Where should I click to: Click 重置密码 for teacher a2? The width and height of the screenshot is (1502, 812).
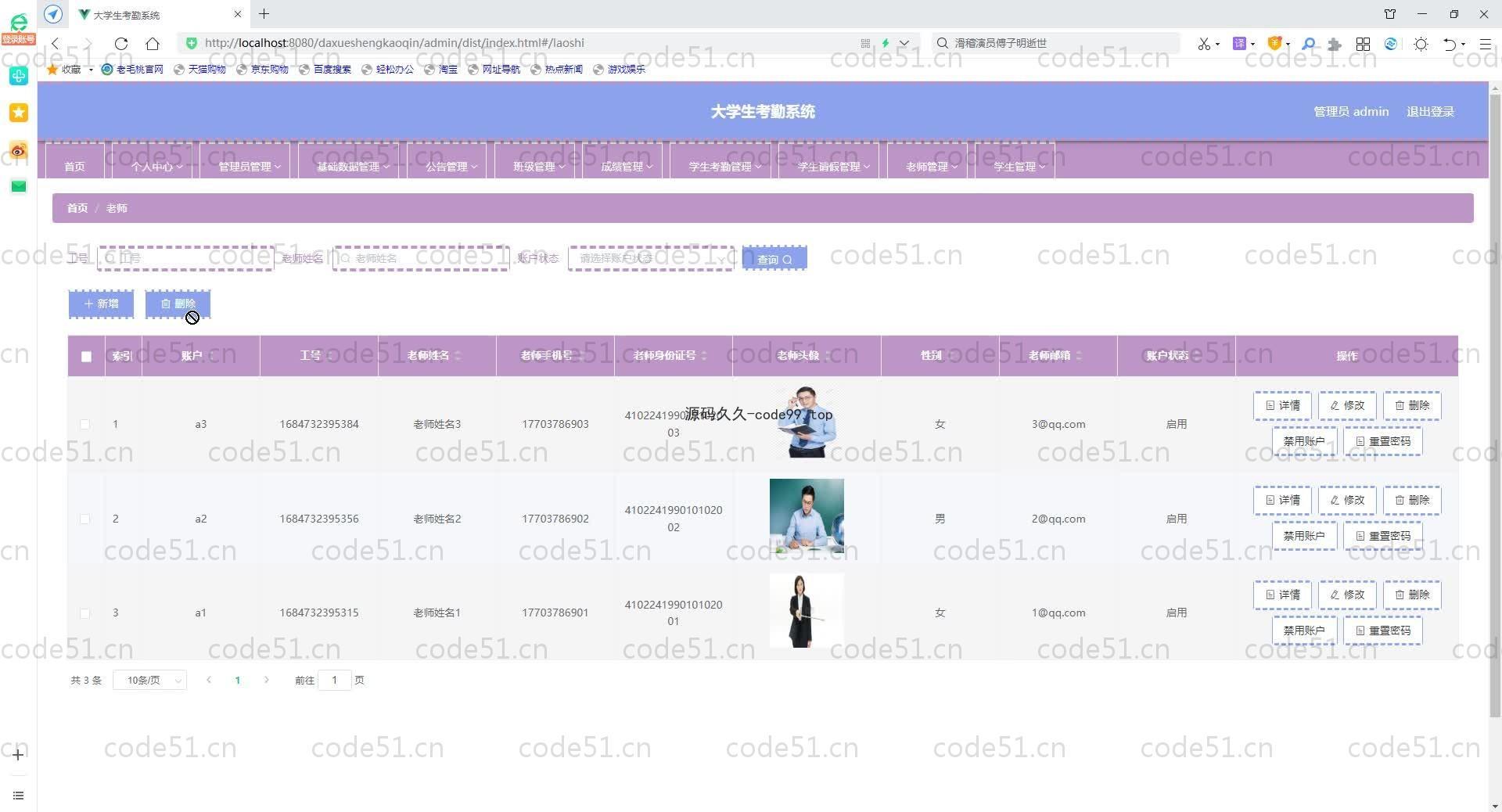[x=1382, y=536]
